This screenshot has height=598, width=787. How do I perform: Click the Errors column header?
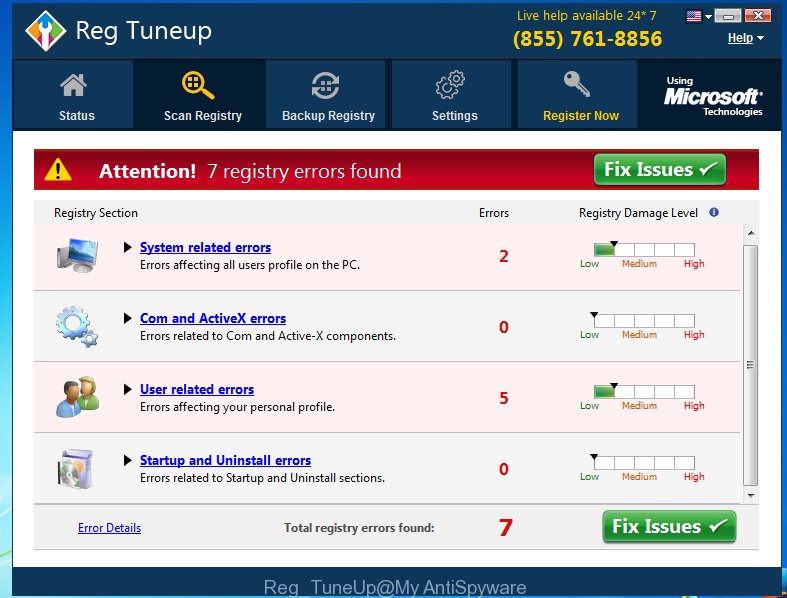coord(493,213)
